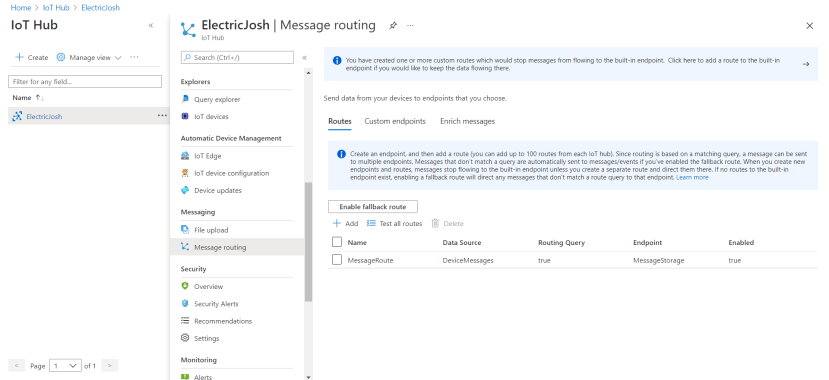This screenshot has height=380, width=829.
Task: Click the Security Alerts shield icon
Action: [185, 303]
